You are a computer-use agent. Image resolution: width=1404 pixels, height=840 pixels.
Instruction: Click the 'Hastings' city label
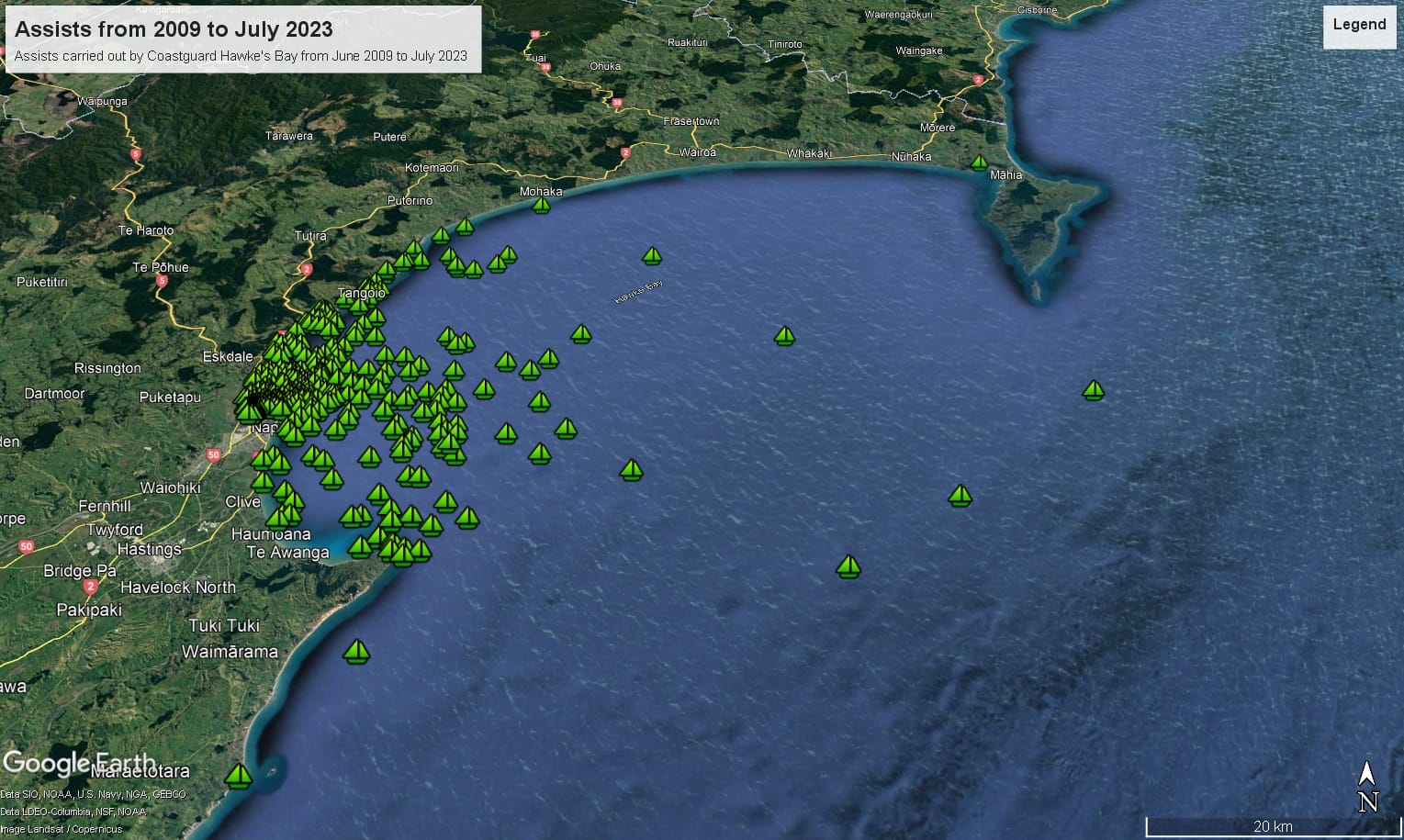click(x=149, y=549)
